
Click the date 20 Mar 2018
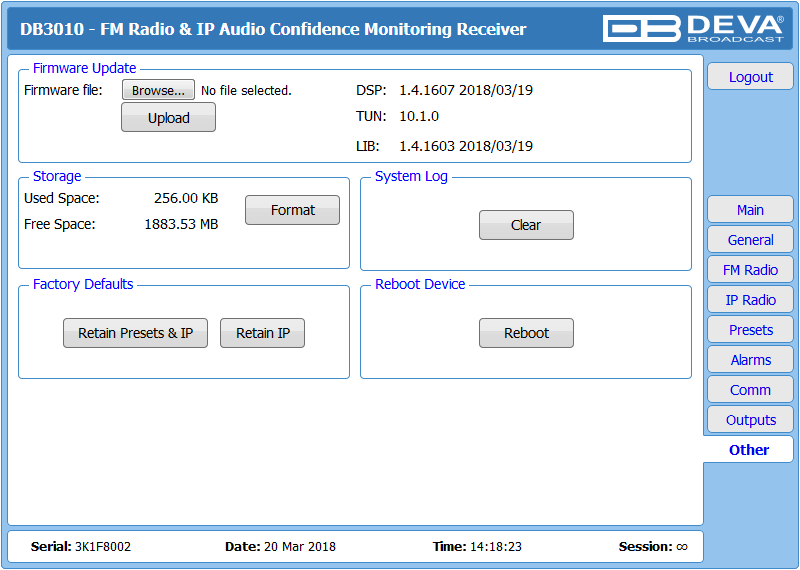pyautogui.click(x=299, y=547)
